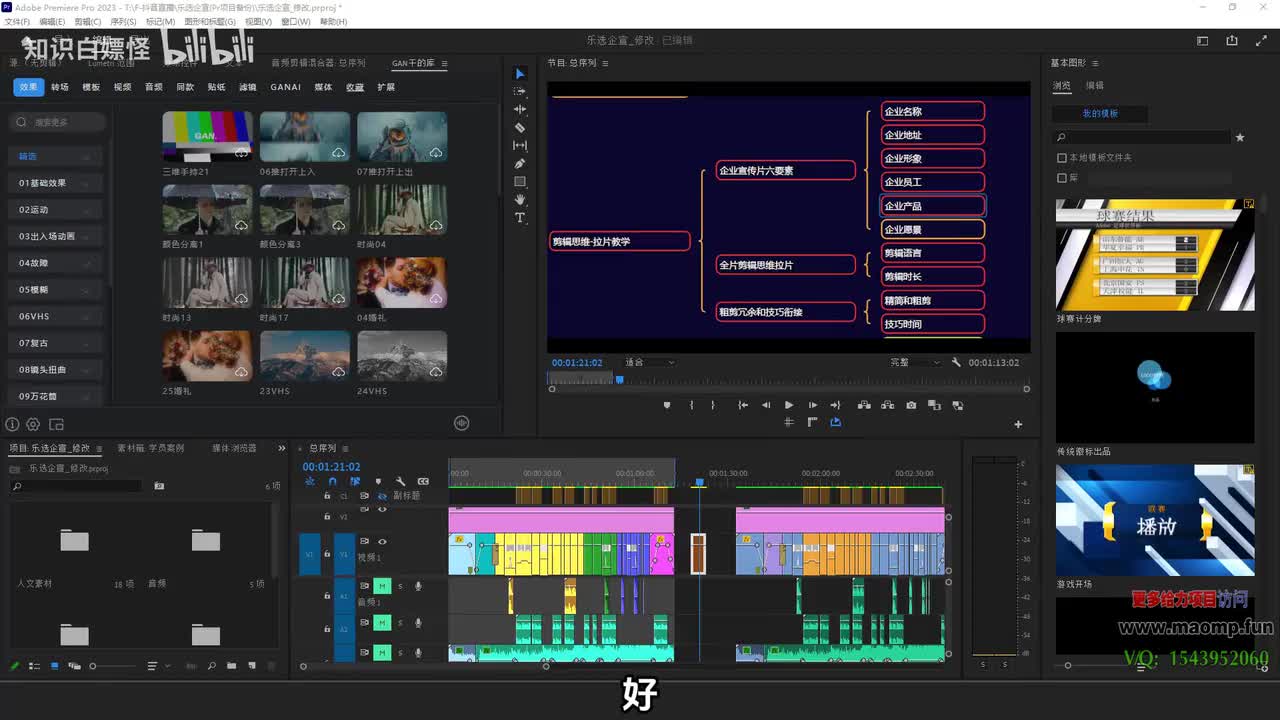Select the Pen tool
This screenshot has height=720, width=1280.
point(520,164)
